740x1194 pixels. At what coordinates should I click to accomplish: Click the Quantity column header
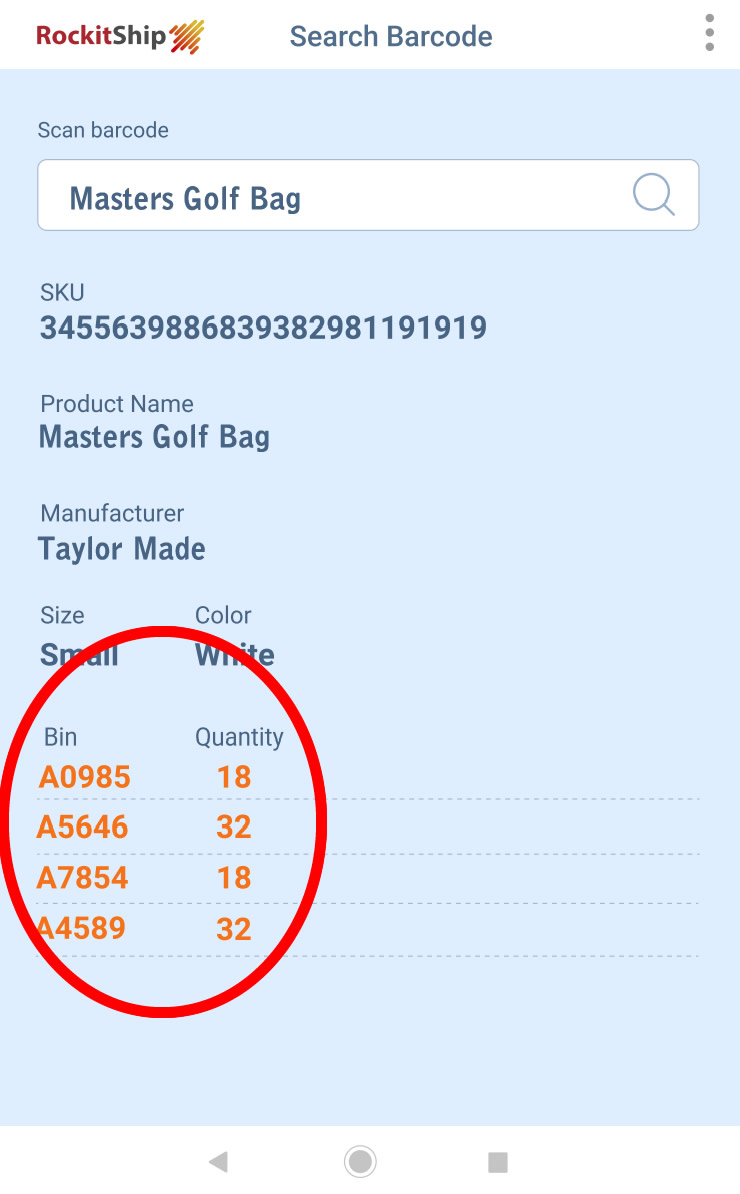tap(239, 737)
